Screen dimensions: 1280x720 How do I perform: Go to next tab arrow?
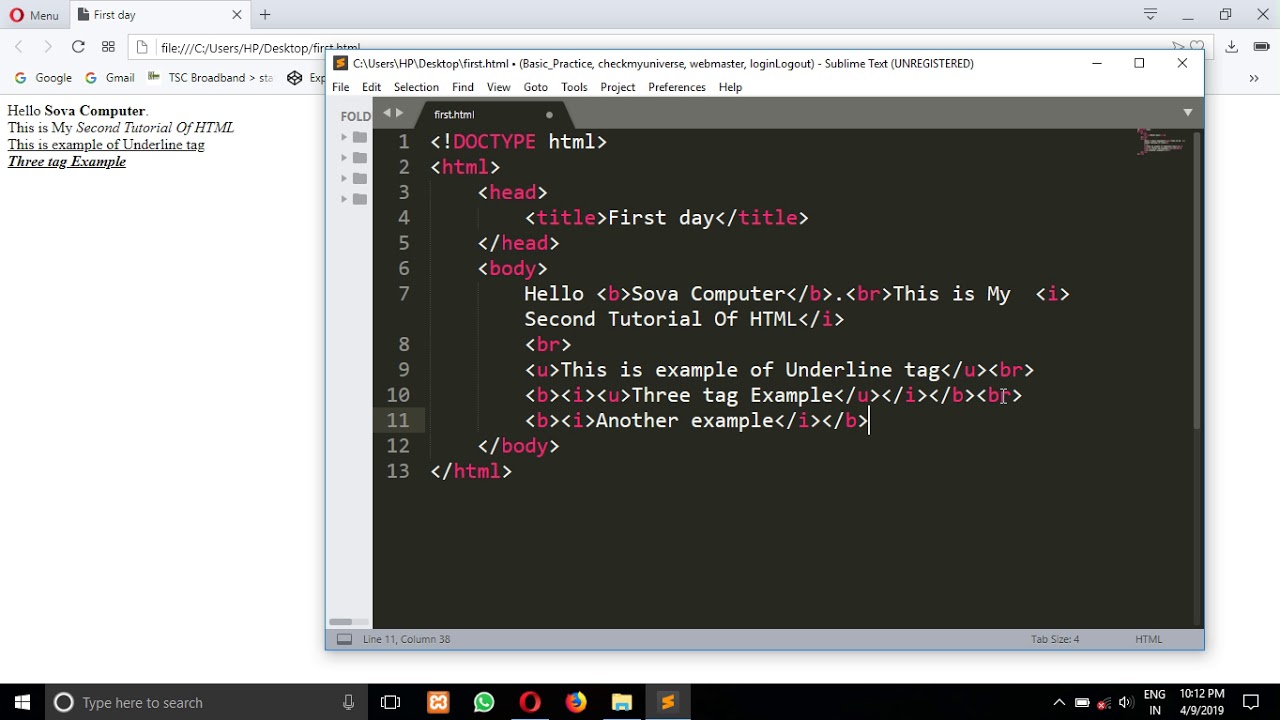tap(400, 113)
